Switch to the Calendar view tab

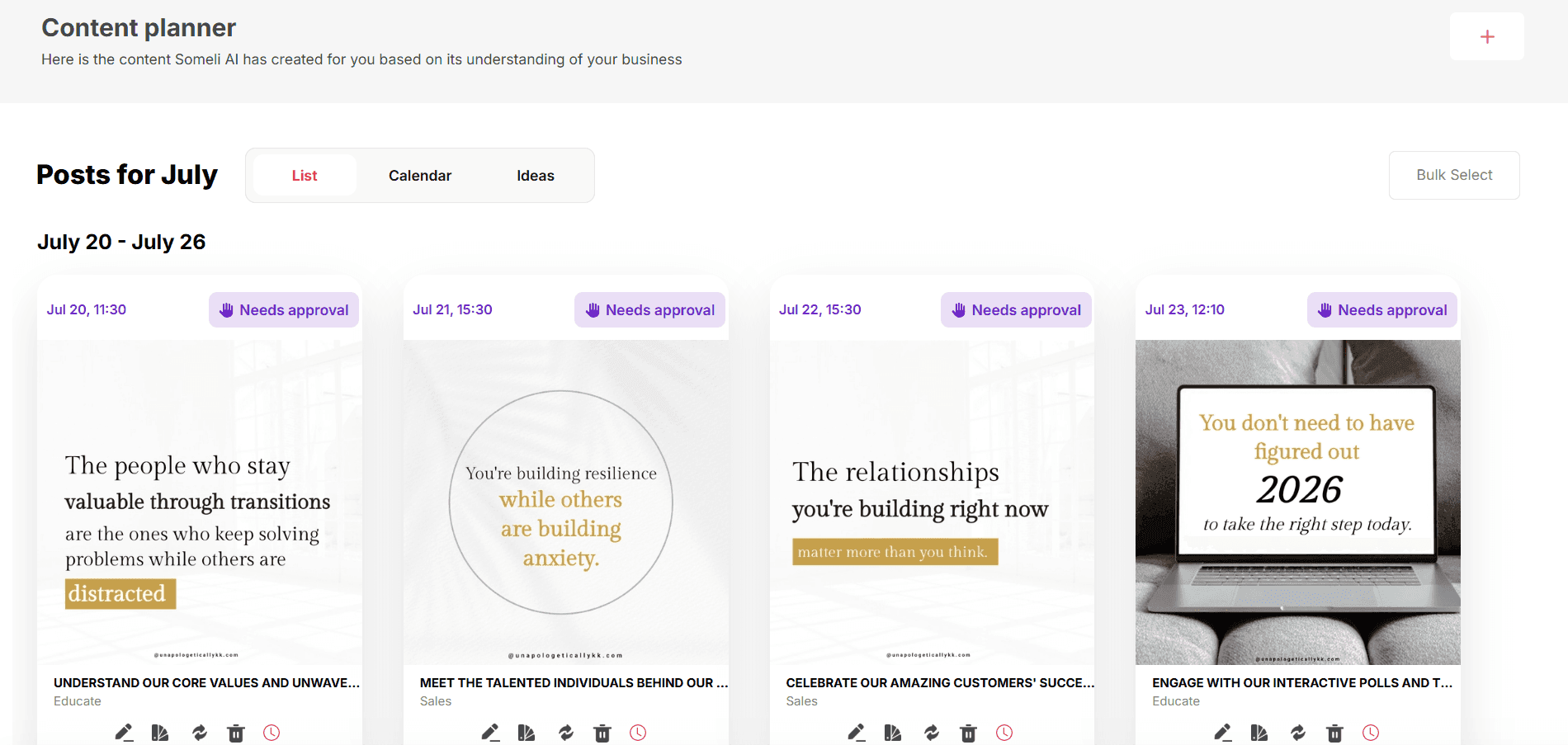(x=420, y=175)
